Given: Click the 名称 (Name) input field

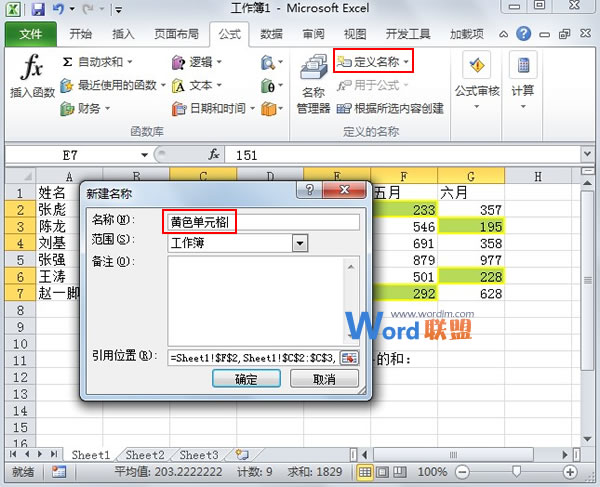Looking at the screenshot, I should pos(260,221).
